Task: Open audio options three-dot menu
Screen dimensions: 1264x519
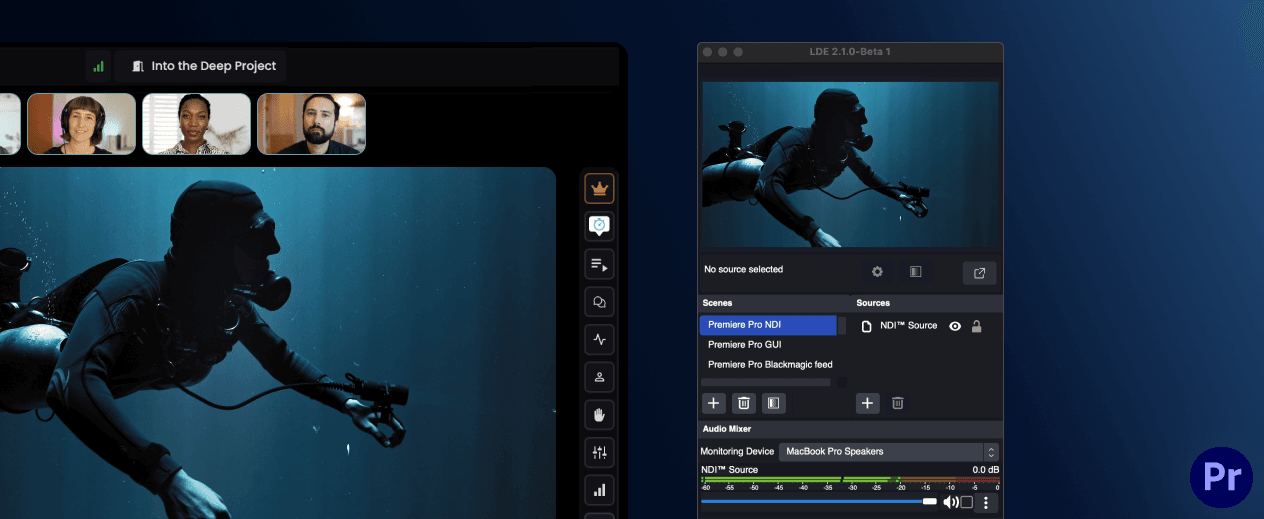Action: pyautogui.click(x=986, y=502)
